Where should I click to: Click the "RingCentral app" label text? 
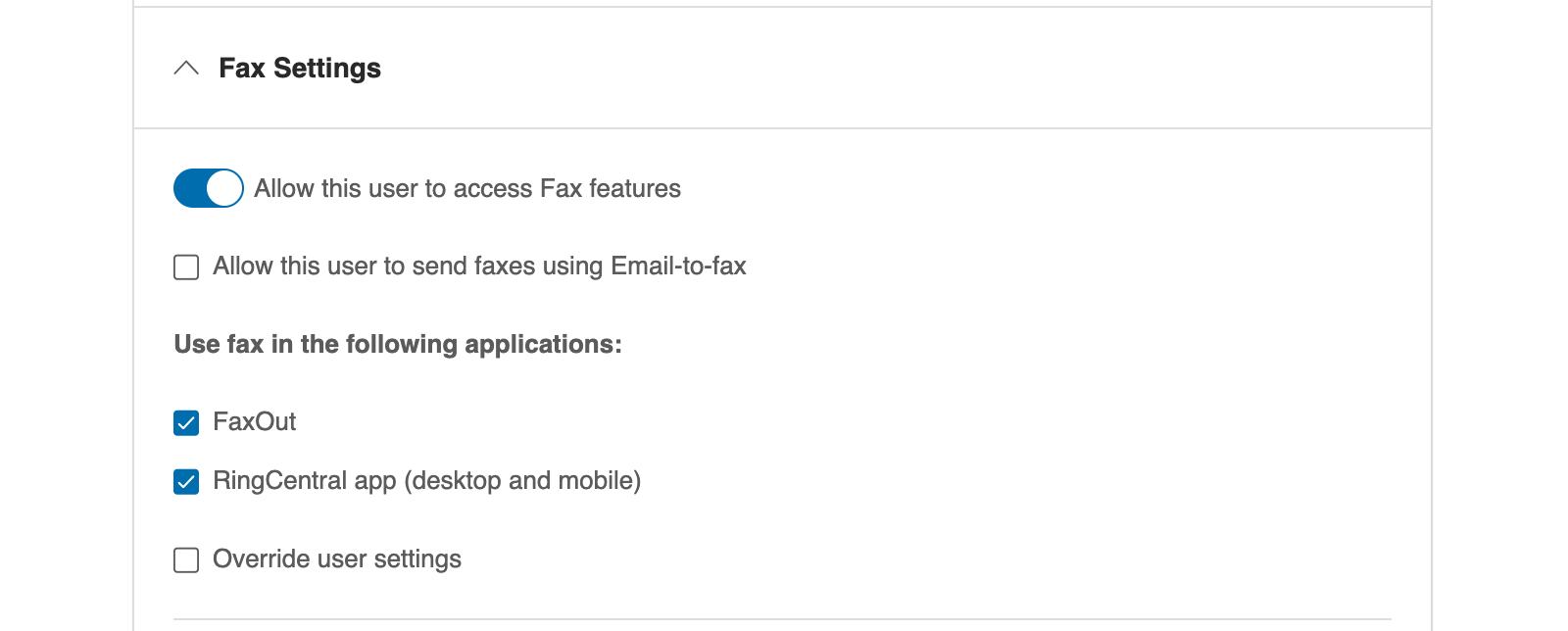(x=305, y=481)
